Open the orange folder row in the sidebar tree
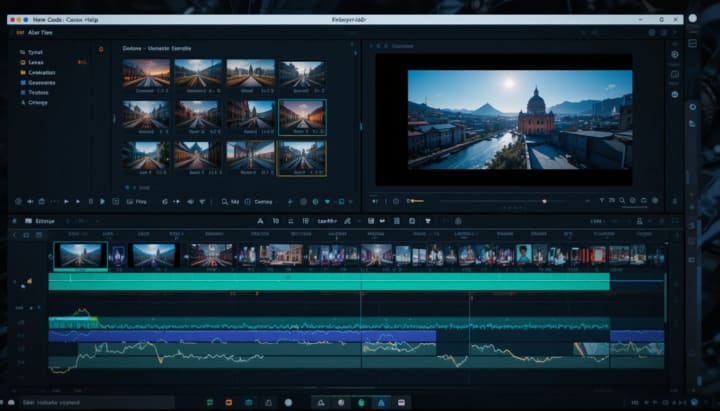 coord(38,73)
